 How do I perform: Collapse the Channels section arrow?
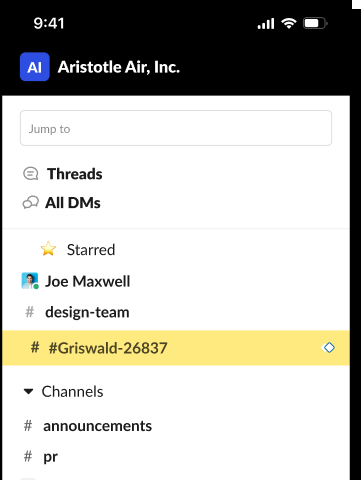tap(29, 391)
